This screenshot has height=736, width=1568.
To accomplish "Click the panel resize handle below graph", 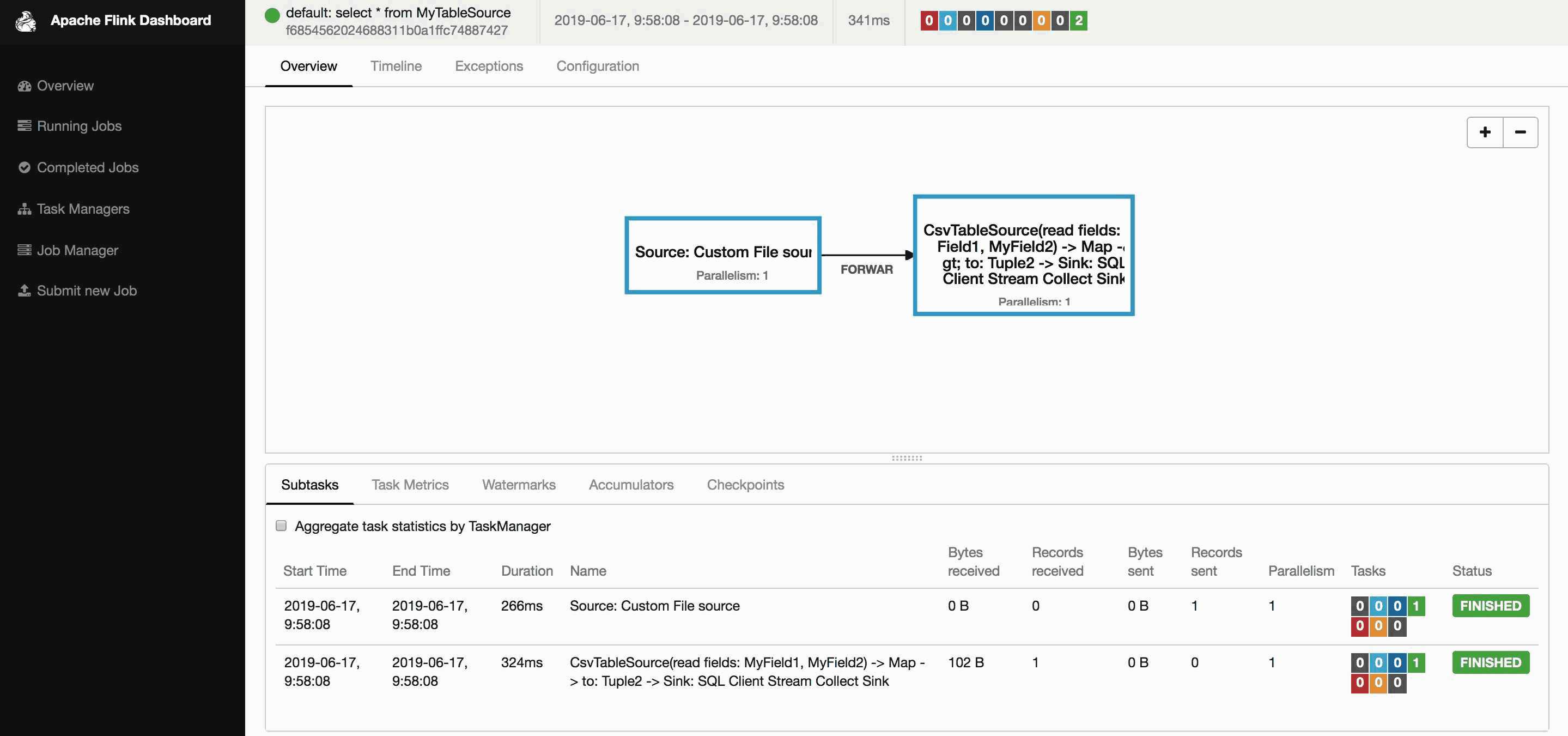I will click(x=907, y=458).
